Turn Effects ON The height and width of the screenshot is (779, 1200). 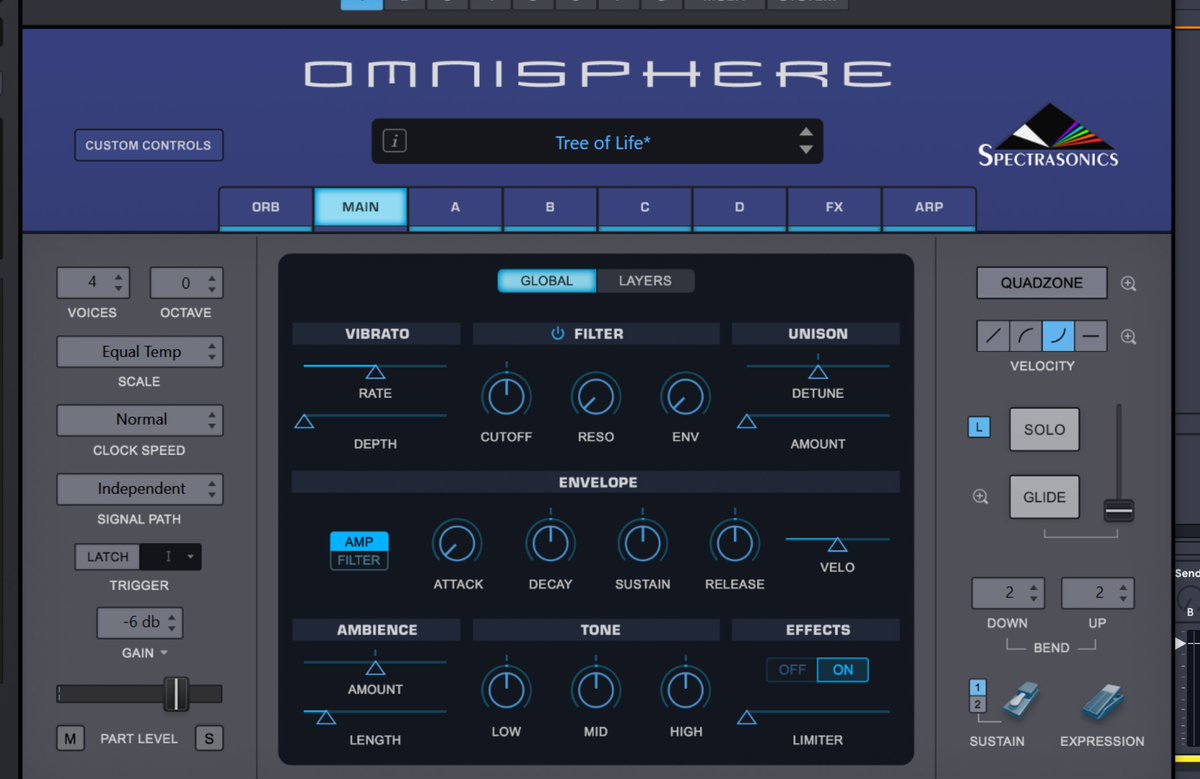[x=843, y=670]
